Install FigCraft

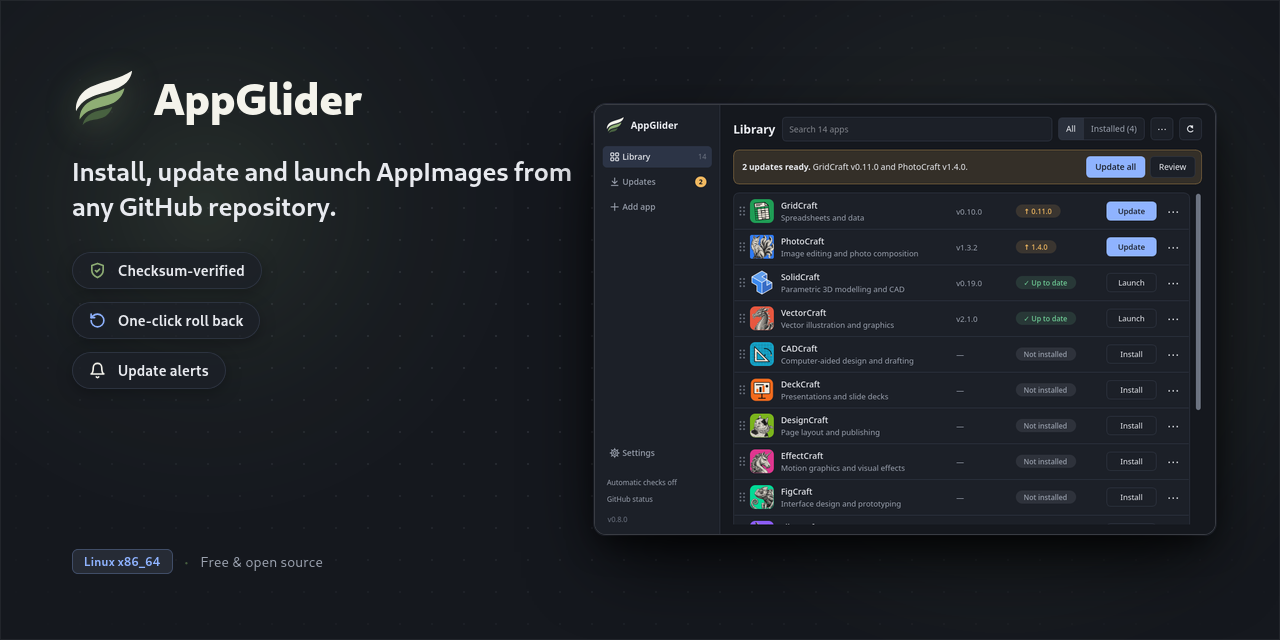click(1131, 497)
